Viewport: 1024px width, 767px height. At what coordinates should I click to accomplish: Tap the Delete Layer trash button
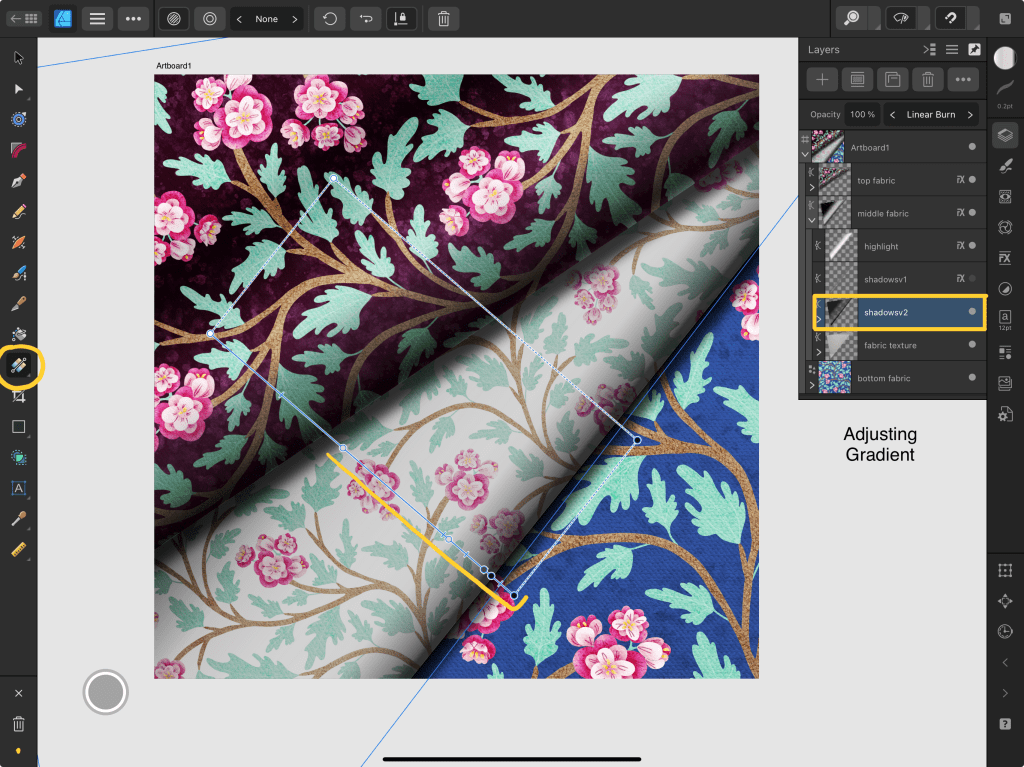coord(928,79)
